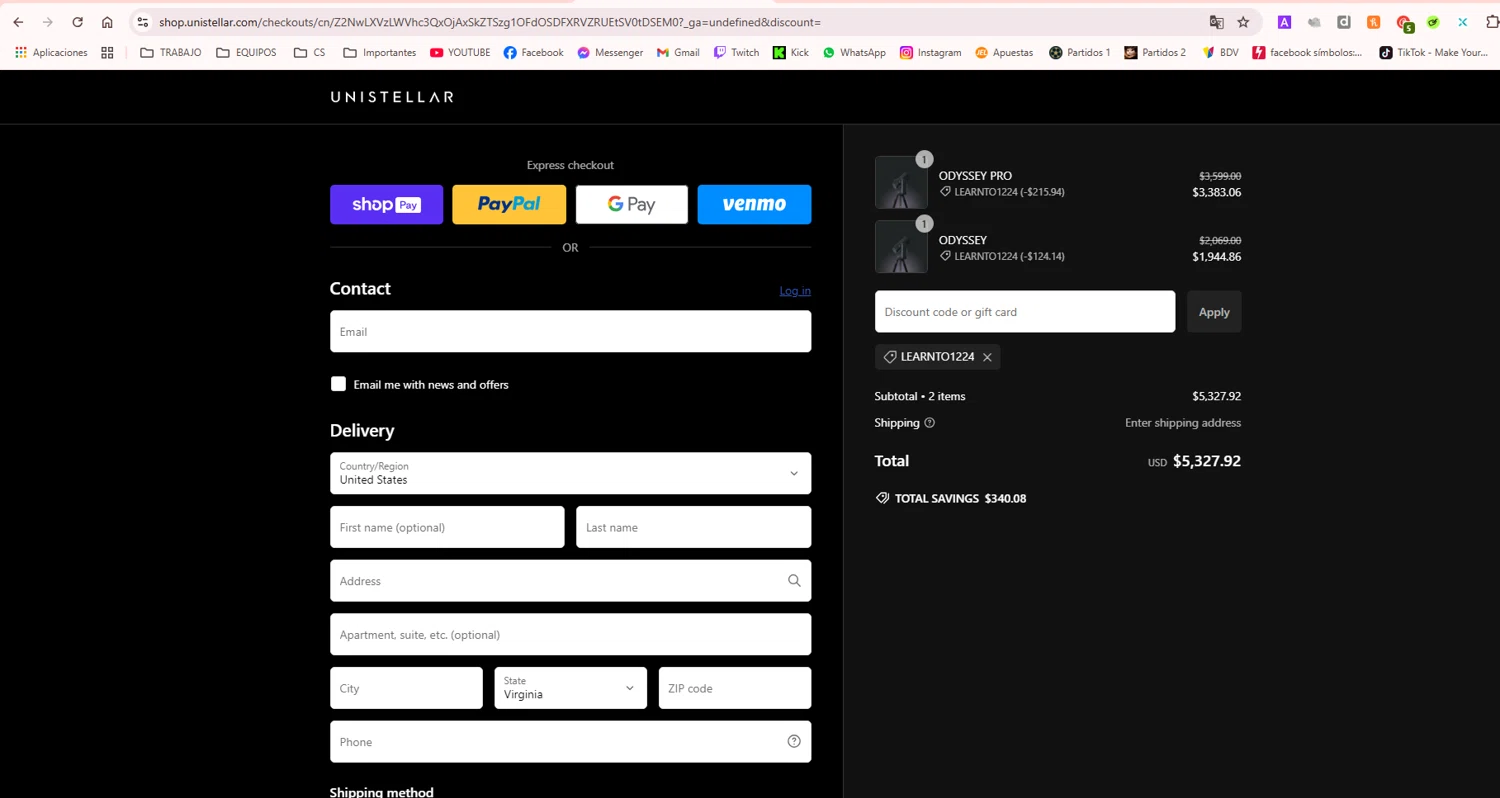Open the Kick bookmark
1500x798 pixels.
tap(791, 52)
